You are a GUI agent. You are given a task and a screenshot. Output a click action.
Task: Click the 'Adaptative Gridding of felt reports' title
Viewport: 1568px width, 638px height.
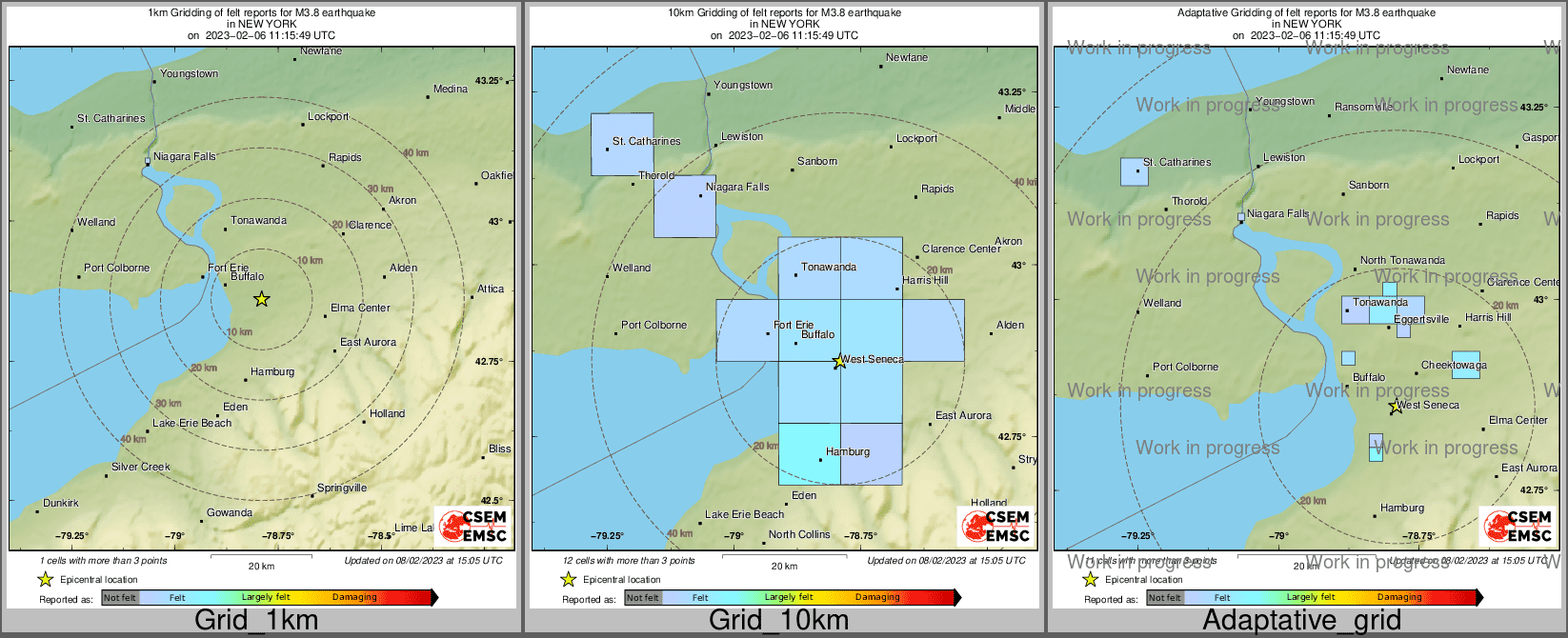point(1306,12)
